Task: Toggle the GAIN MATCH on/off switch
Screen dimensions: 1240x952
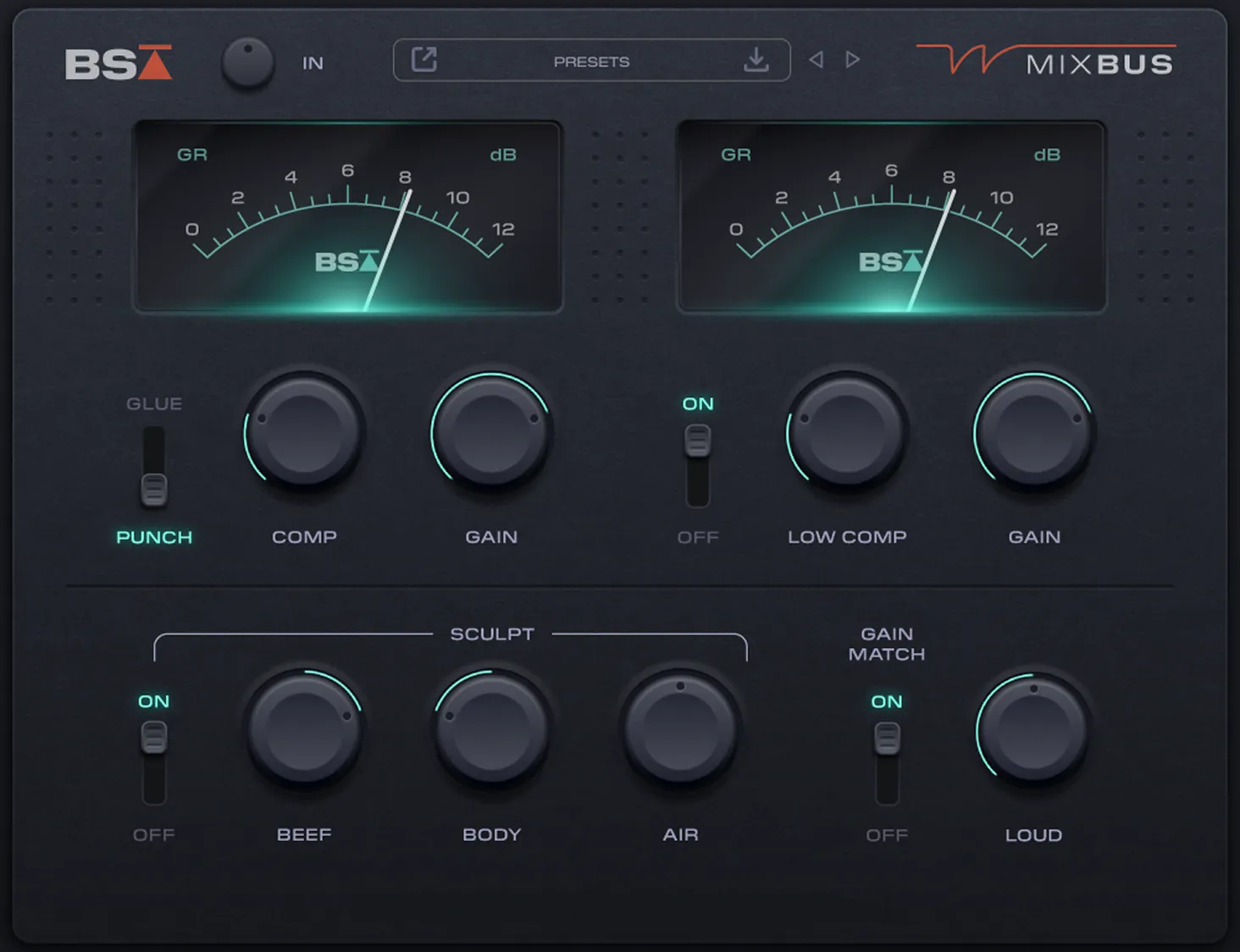Action: pos(887,762)
